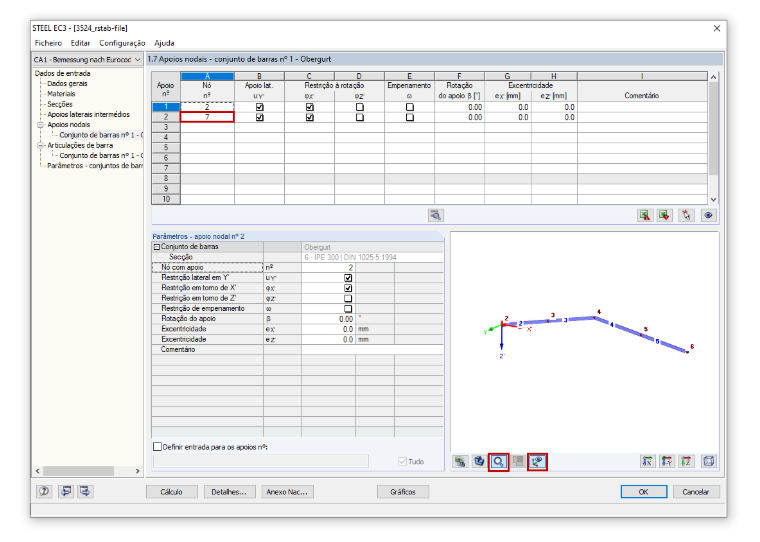Click the Cancelar button
Screen dimensions: 760x542
tap(696, 492)
